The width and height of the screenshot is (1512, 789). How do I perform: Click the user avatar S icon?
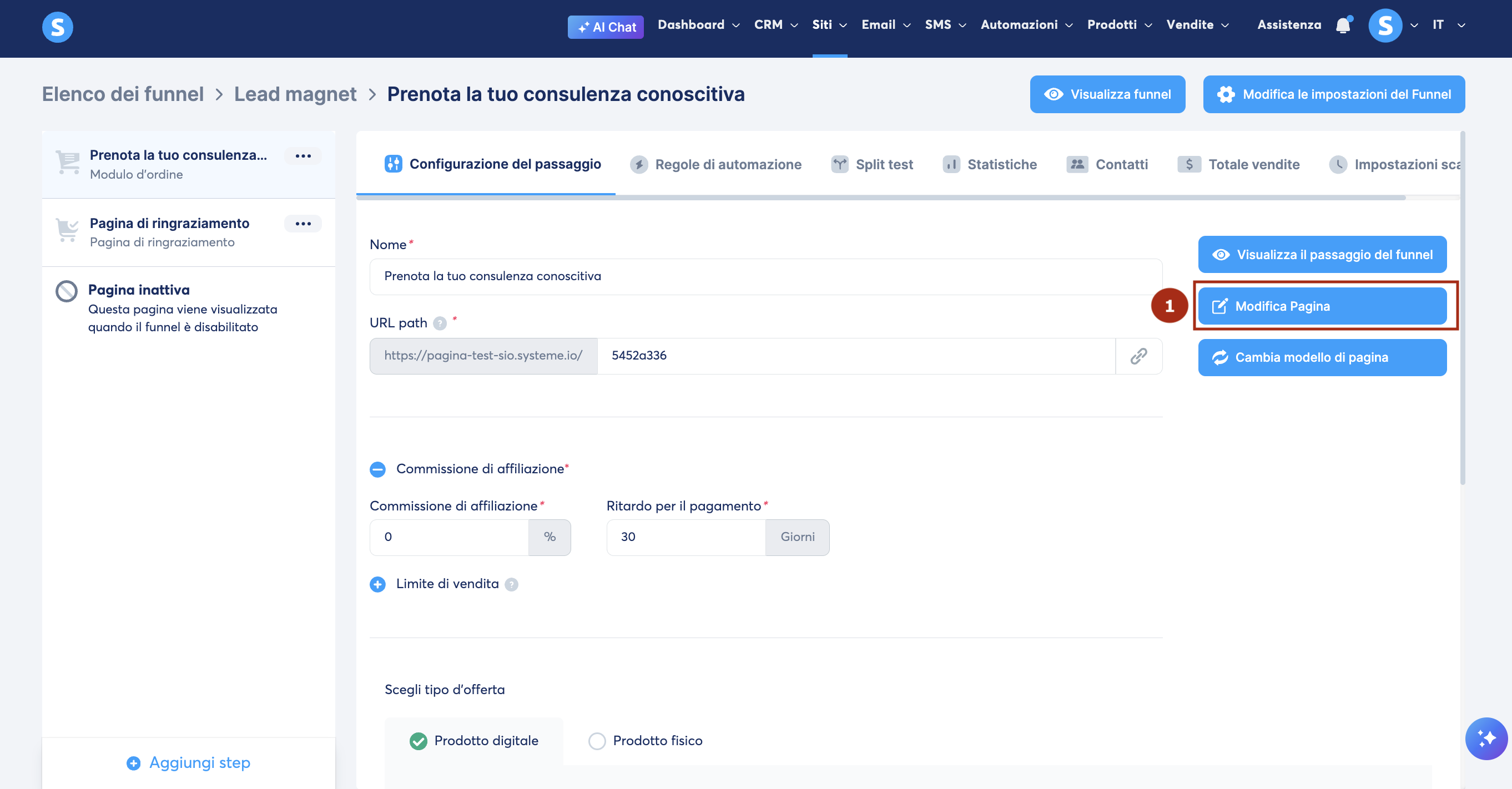(x=1385, y=25)
